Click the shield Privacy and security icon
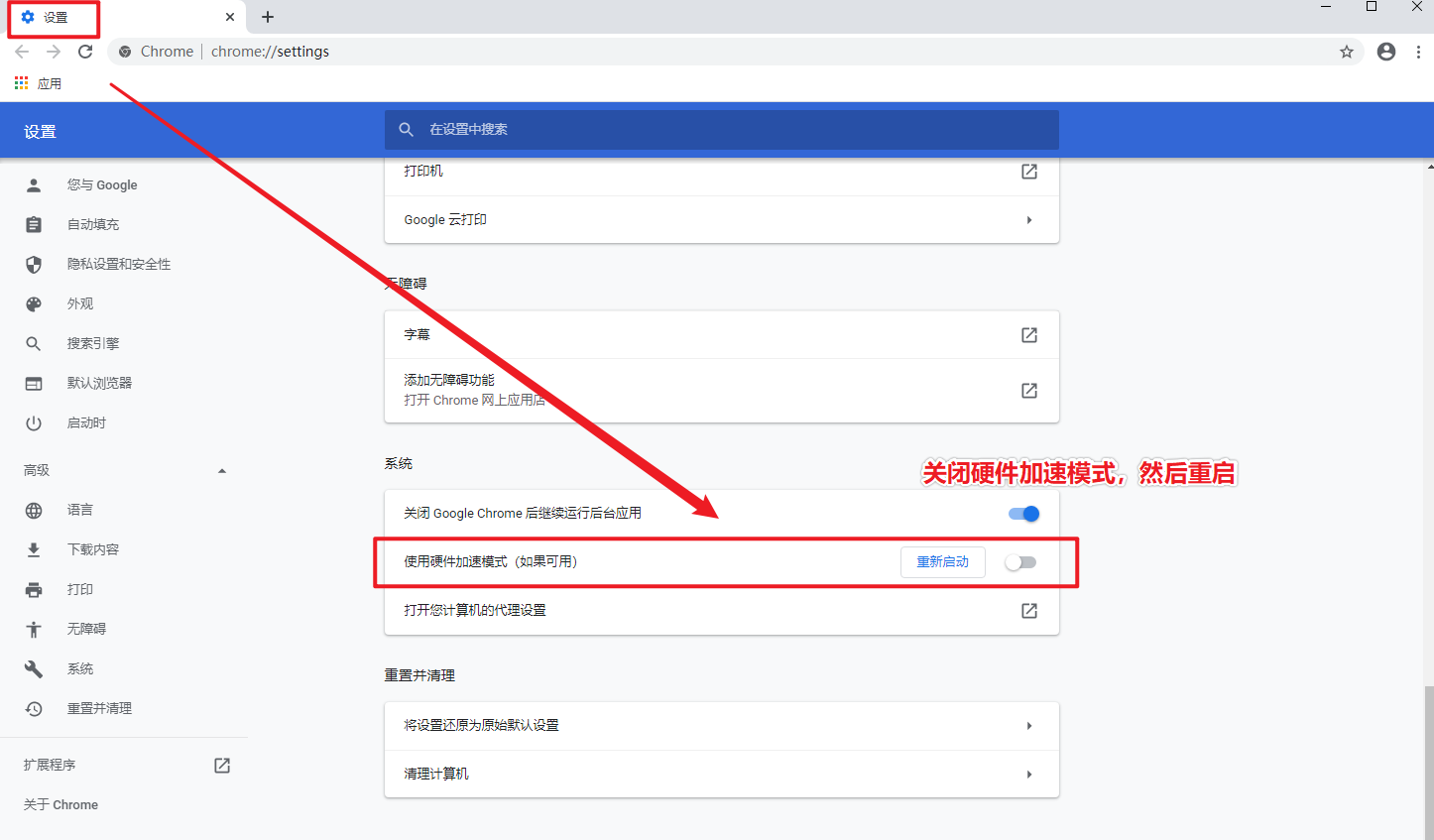 click(x=34, y=265)
